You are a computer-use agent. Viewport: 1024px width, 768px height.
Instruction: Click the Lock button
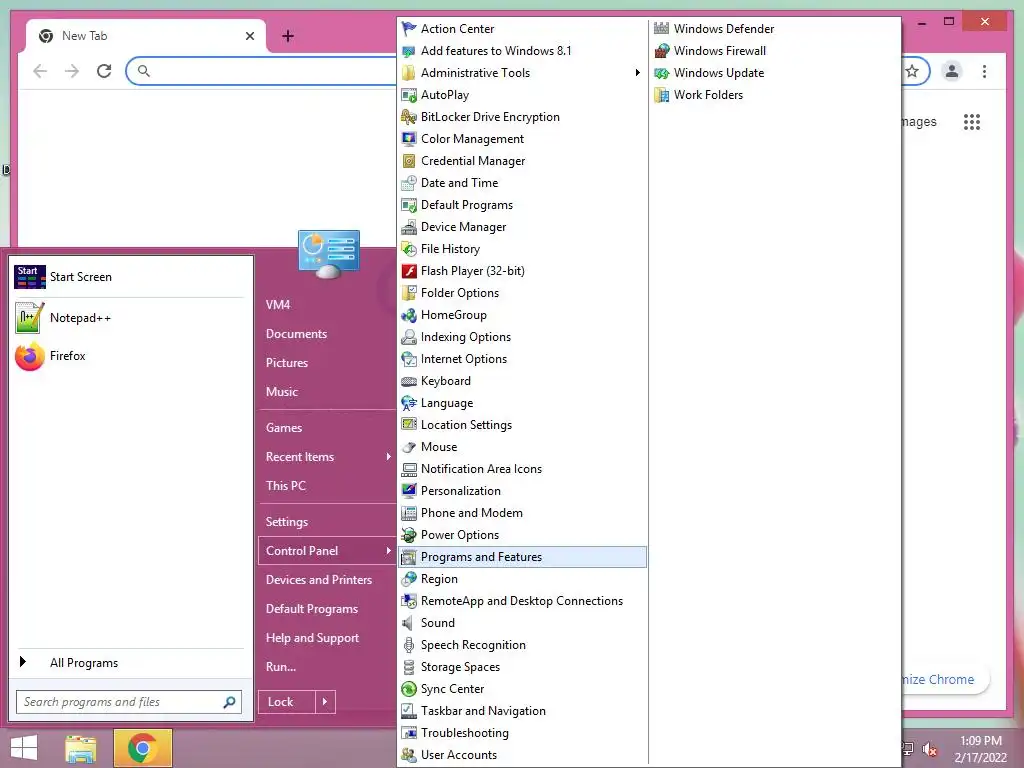coord(287,702)
